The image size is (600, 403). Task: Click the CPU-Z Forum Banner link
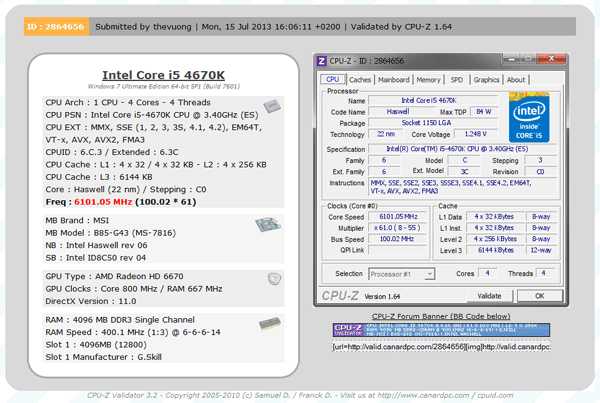point(441,316)
